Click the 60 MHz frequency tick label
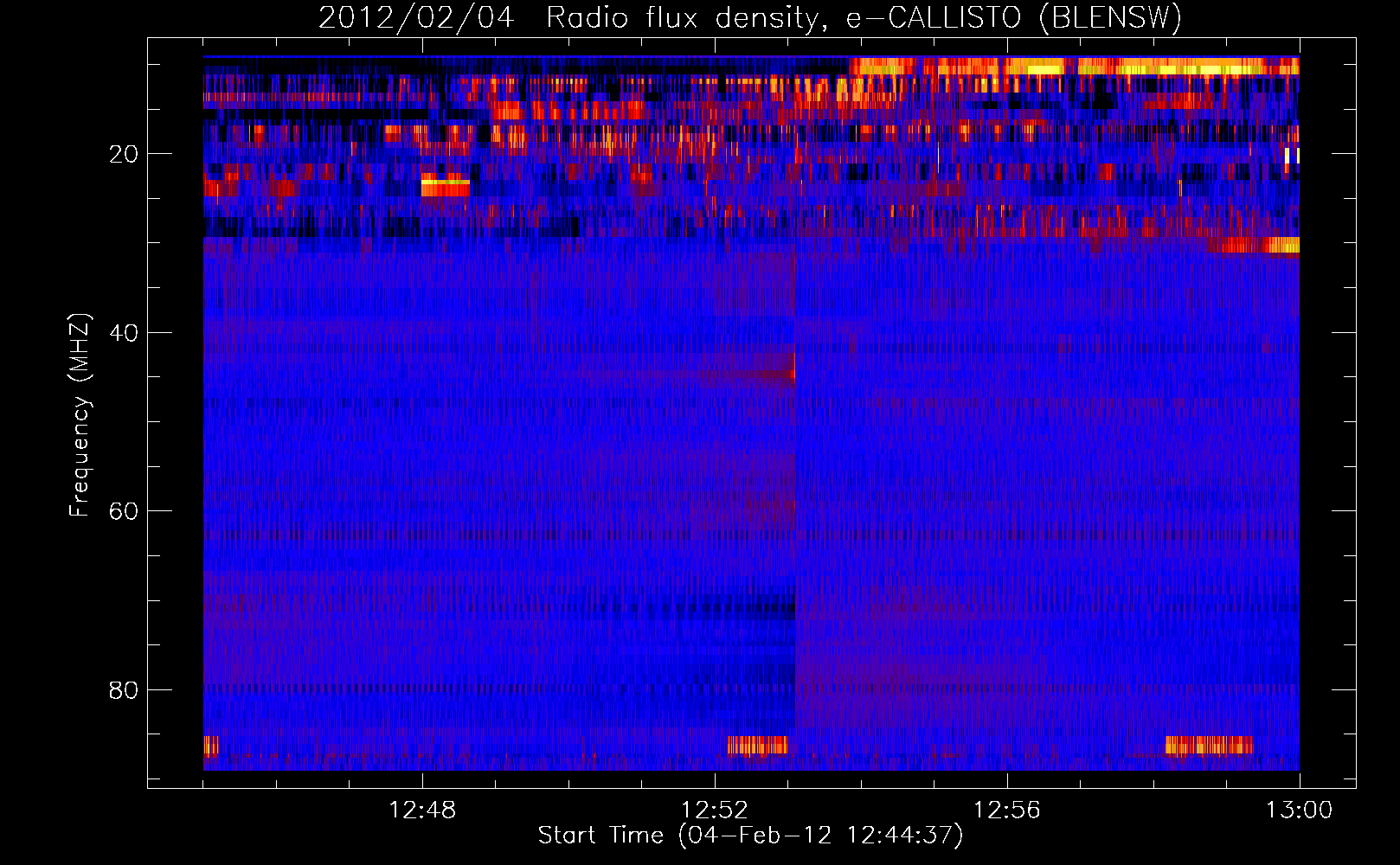The image size is (1400, 865). [x=124, y=511]
